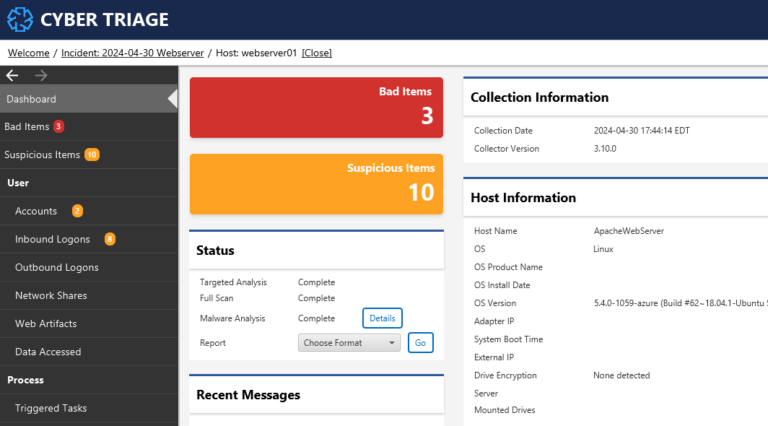The width and height of the screenshot is (768, 426).
Task: Open Incident: 2024-04-30 Webserver breadcrumb
Action: click(131, 53)
